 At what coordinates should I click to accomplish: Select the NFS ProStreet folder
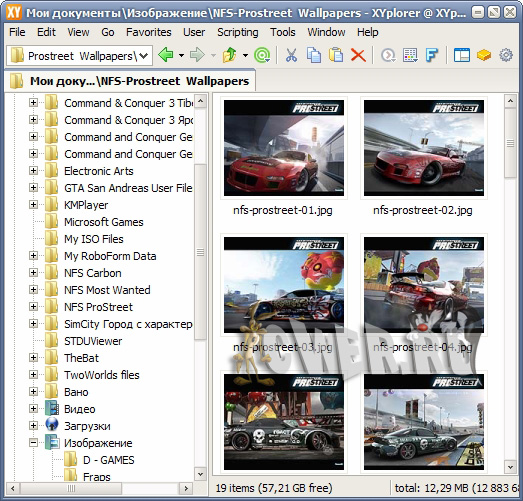click(x=98, y=307)
